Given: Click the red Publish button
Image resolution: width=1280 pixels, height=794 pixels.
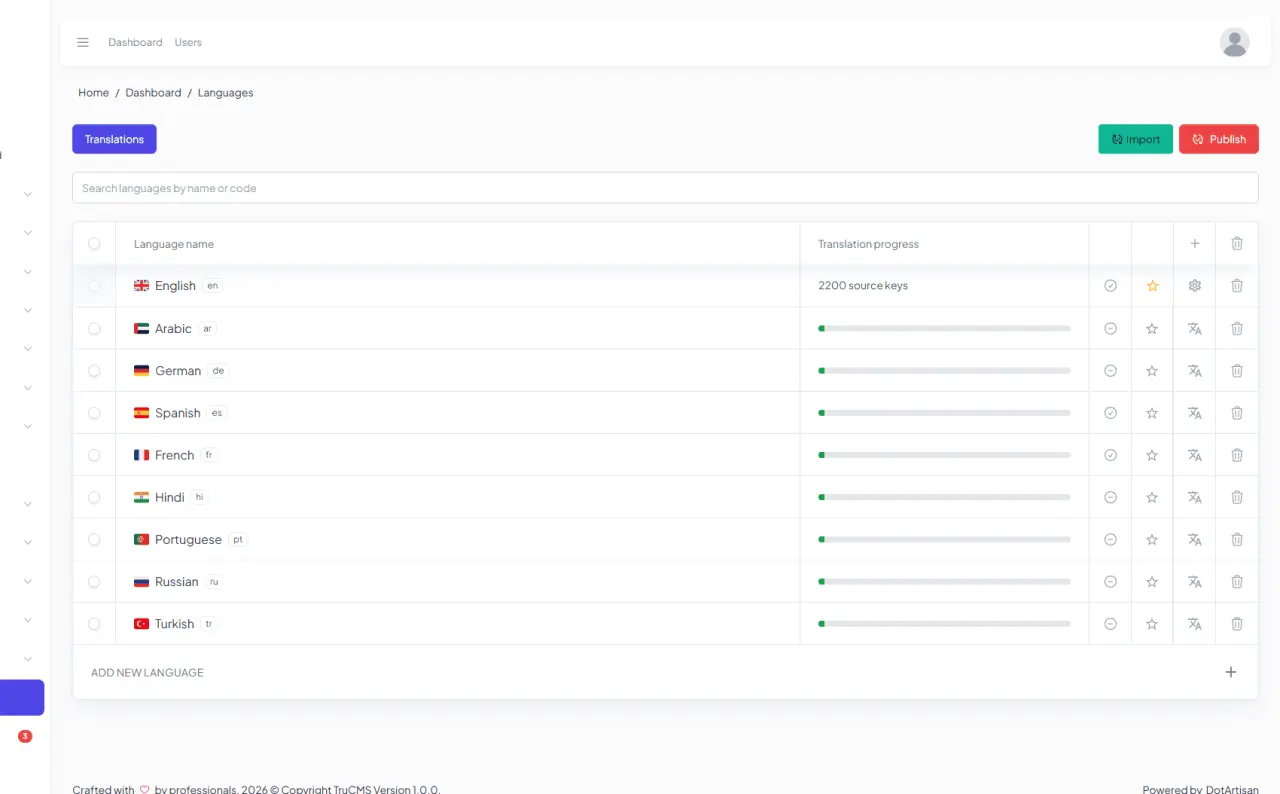Looking at the screenshot, I should coord(1218,139).
